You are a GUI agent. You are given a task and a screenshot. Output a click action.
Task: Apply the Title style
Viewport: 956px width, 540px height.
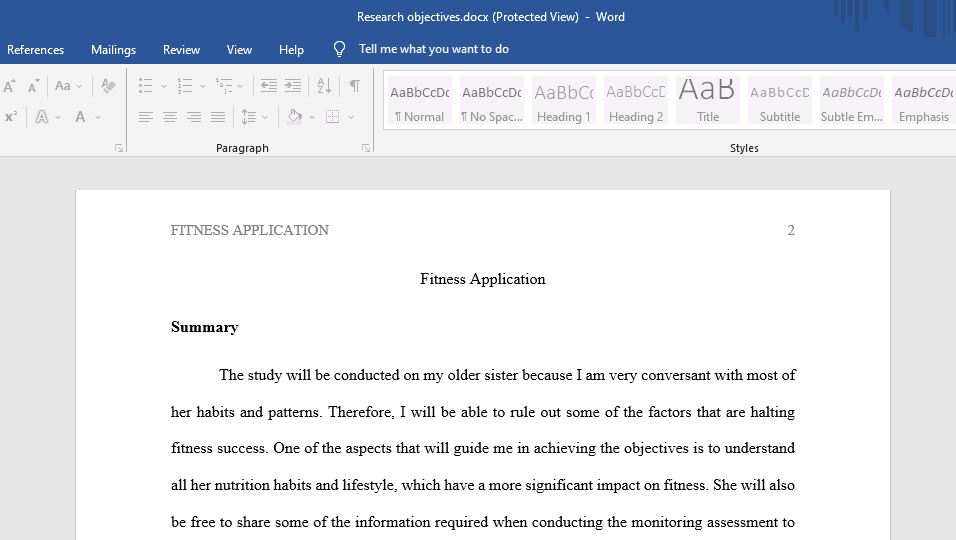[708, 101]
